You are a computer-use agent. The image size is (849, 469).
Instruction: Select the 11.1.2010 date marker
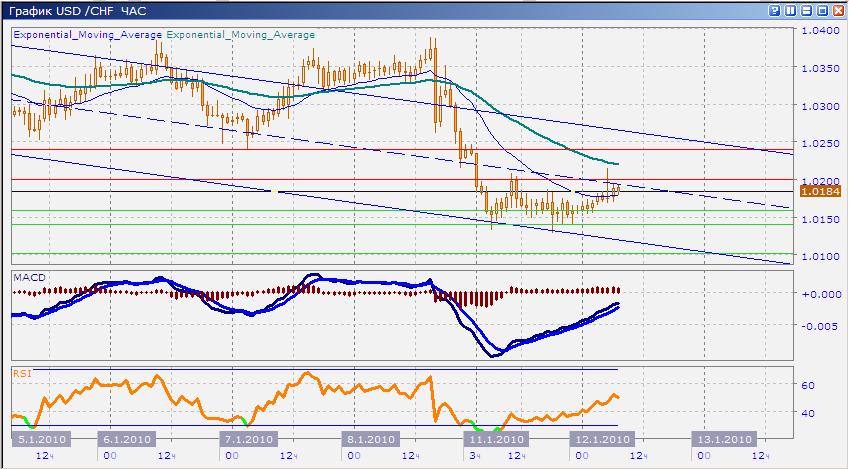496,439
